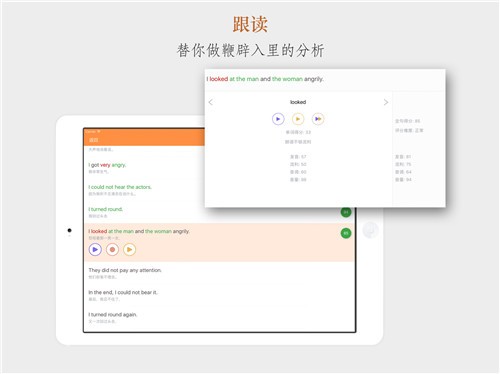The height and width of the screenshot is (374, 500).
Task: Select sentence 'I could not hear the actors.'
Action: (x=120, y=187)
